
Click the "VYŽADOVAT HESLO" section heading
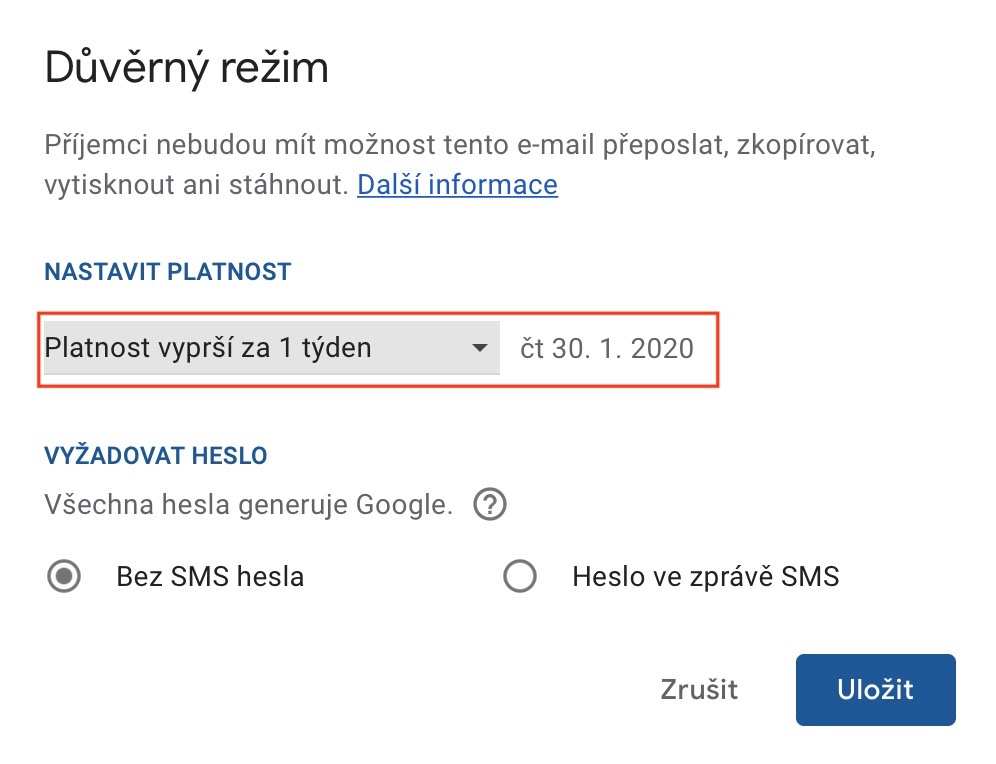pyautogui.click(x=156, y=456)
